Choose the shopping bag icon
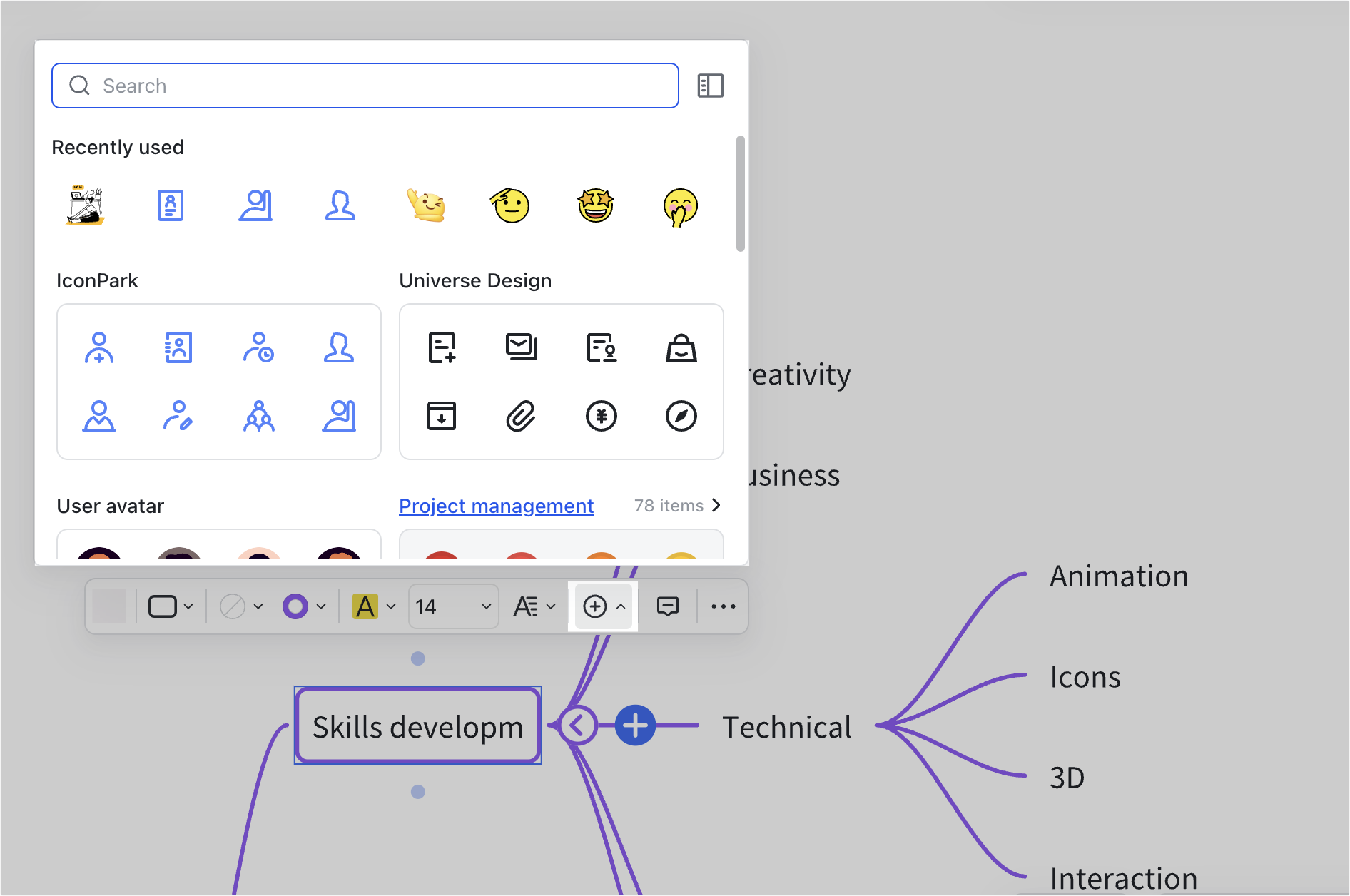The height and width of the screenshot is (896, 1350). 682,348
